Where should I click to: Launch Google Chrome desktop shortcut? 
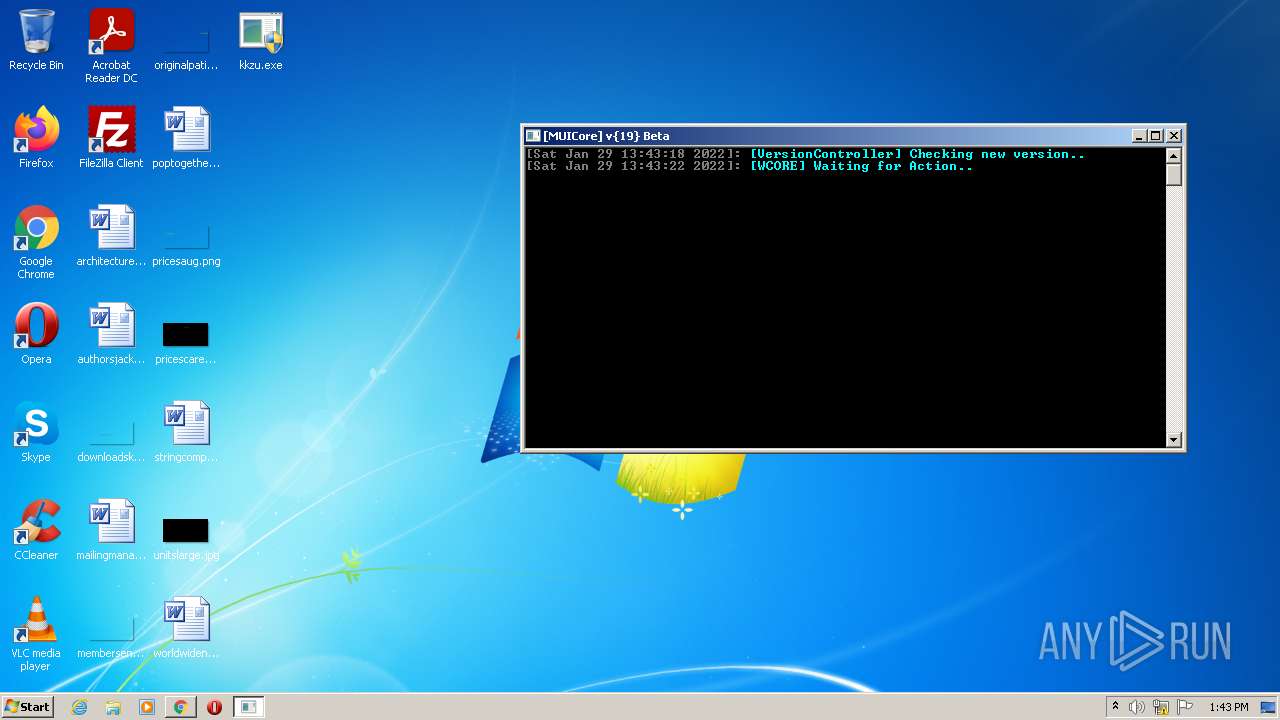[36, 243]
